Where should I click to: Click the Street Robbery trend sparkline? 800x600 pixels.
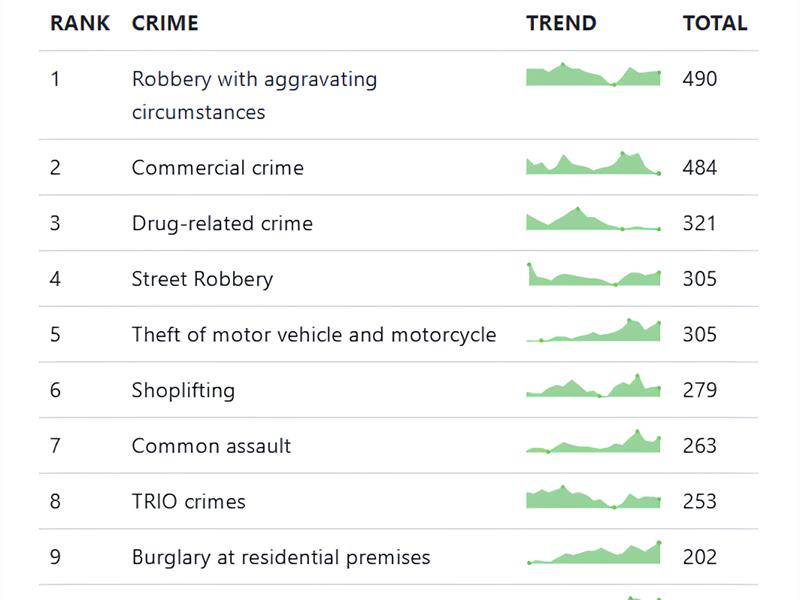[593, 274]
